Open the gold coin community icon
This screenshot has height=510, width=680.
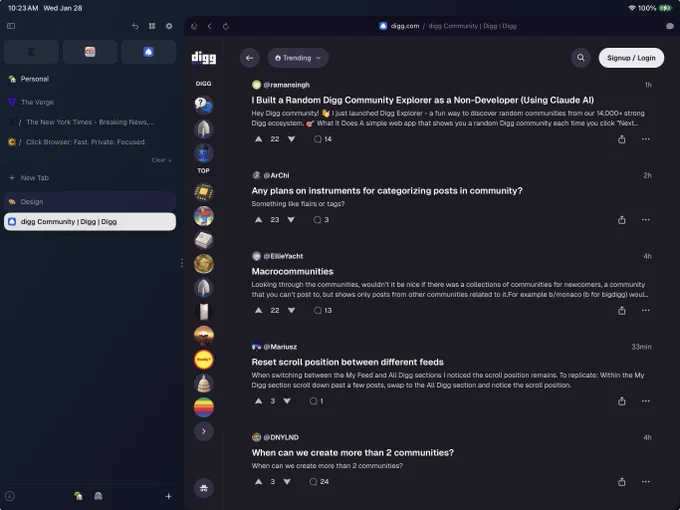click(x=204, y=264)
